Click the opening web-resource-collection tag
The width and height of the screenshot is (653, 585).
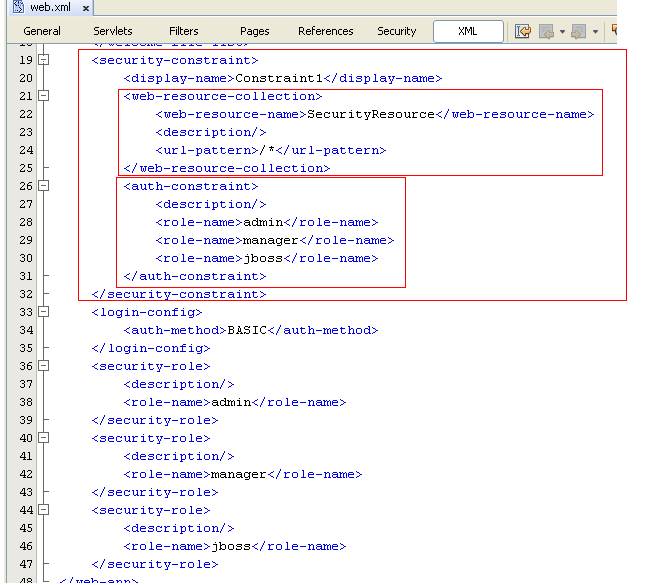point(223,96)
